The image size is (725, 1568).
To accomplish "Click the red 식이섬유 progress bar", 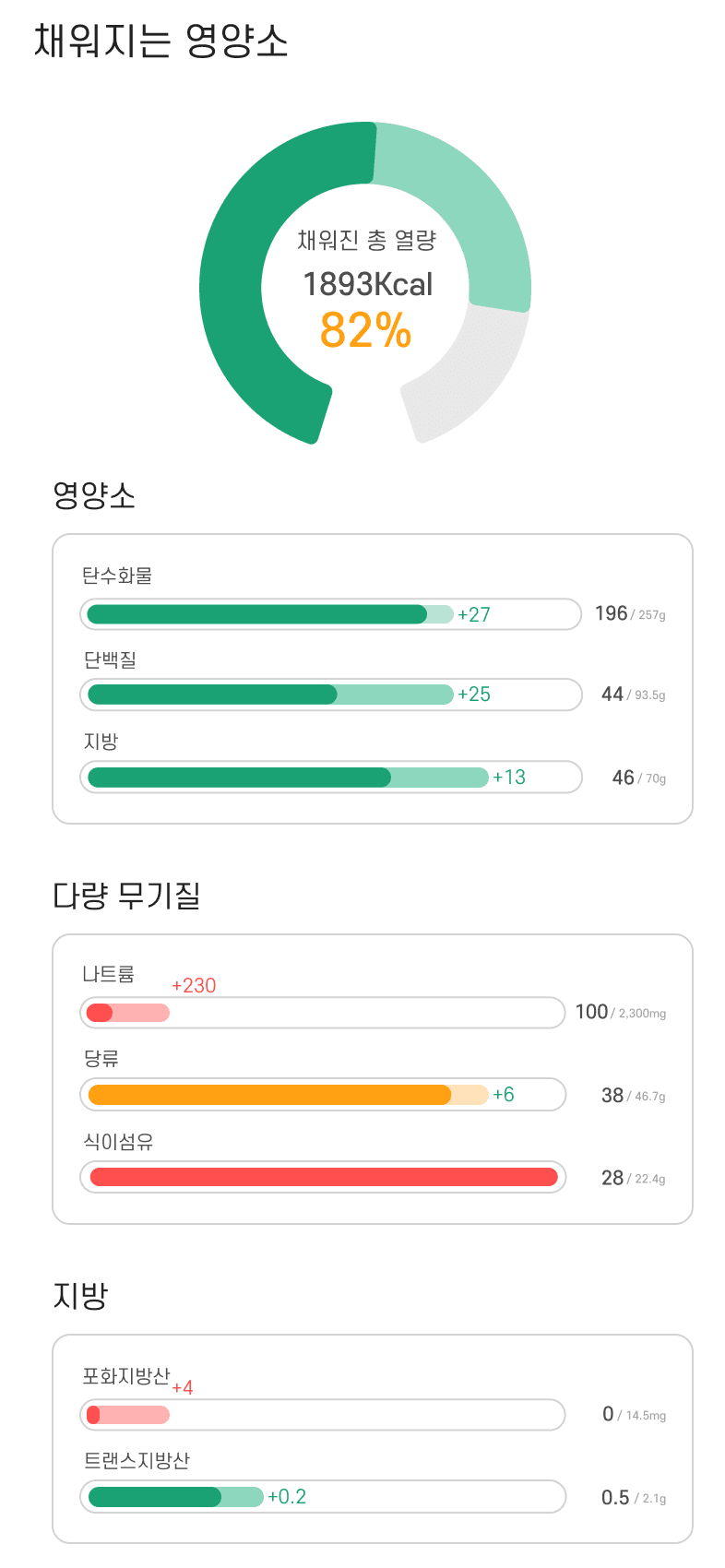I will coord(323,1177).
